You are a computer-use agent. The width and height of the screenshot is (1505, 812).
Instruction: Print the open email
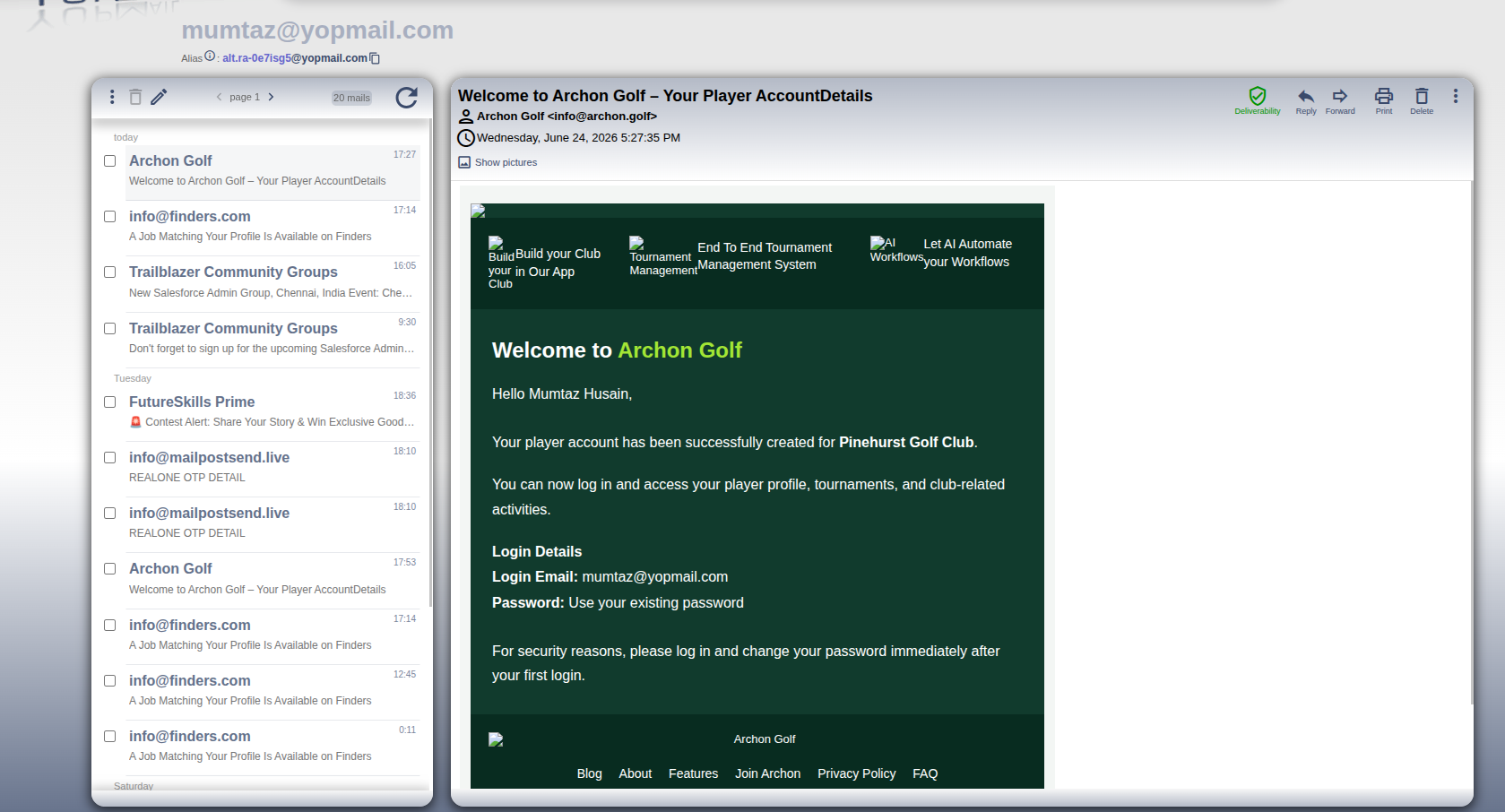[x=1384, y=100]
